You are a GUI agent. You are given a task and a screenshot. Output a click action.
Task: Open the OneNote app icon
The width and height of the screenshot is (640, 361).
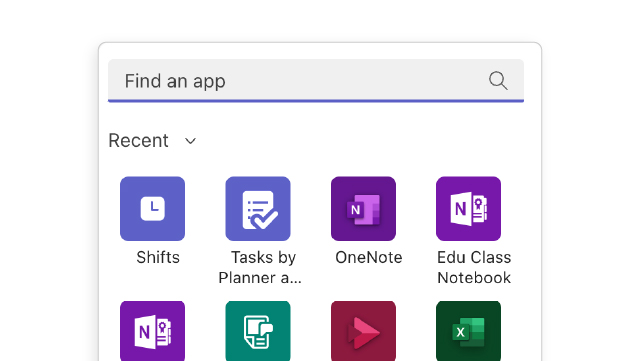(363, 209)
